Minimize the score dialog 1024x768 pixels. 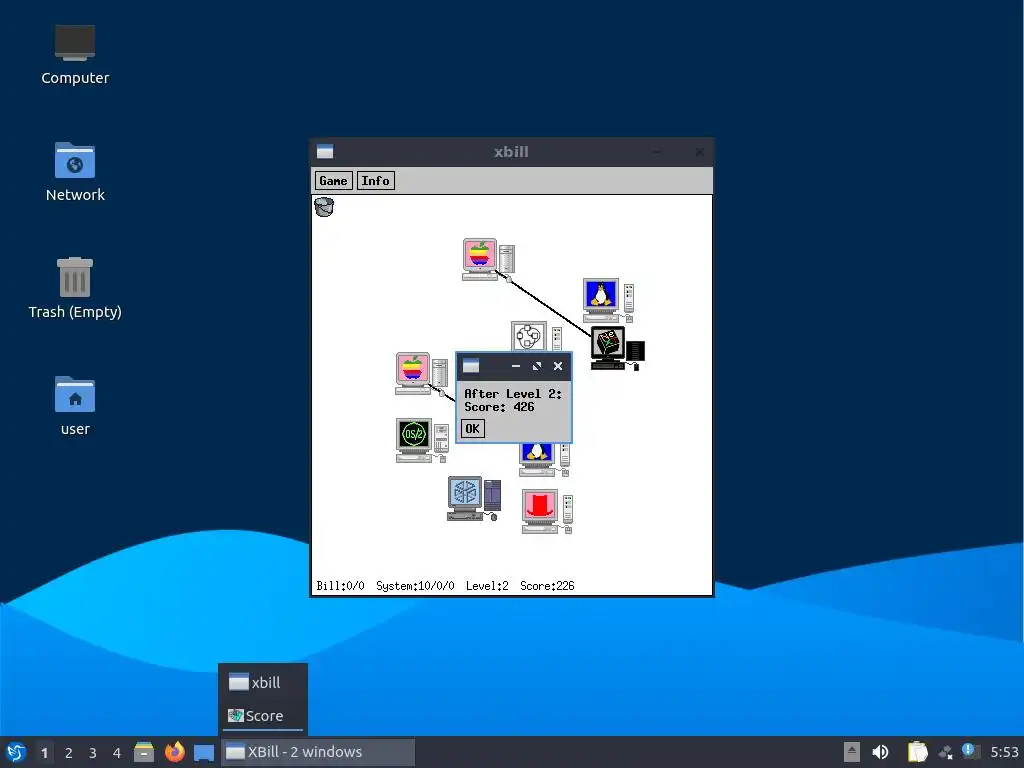tap(516, 366)
